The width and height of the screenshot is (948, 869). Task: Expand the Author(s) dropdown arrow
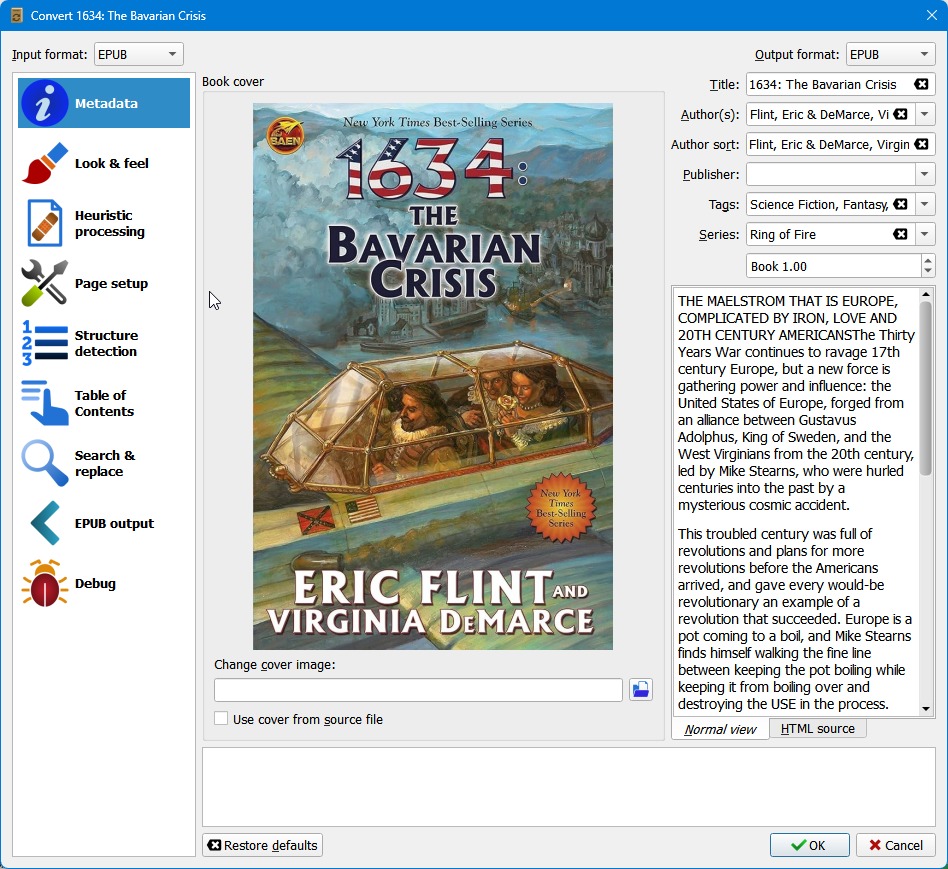(x=924, y=114)
